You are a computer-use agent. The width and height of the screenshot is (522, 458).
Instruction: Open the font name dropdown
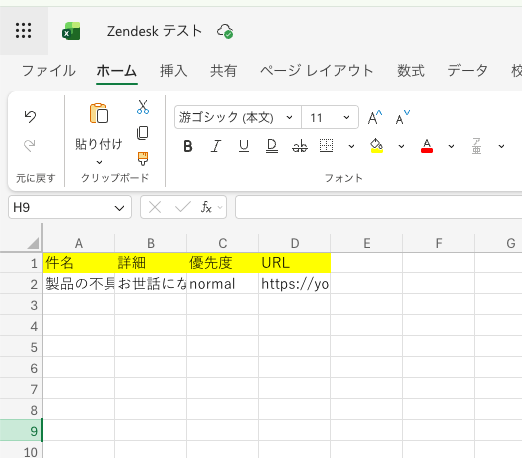(x=238, y=117)
